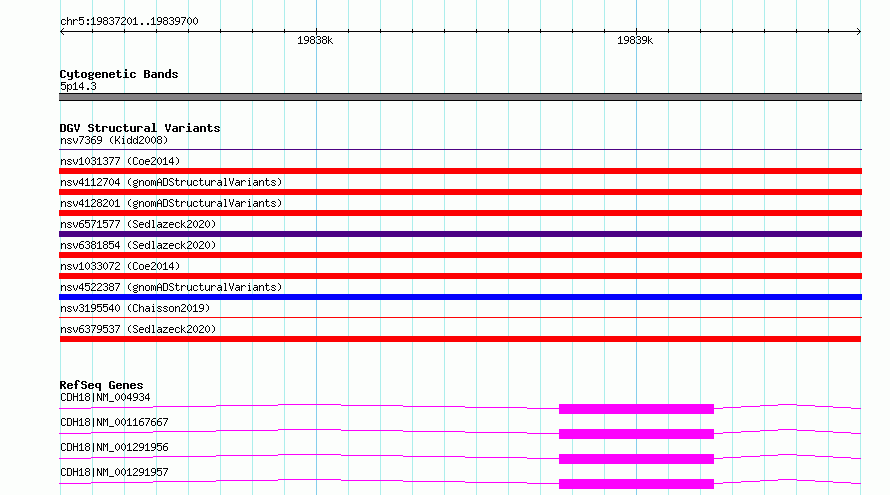Click the magenta exon of CDH18|NM_001291956
The width and height of the screenshot is (890, 495).
point(636,459)
